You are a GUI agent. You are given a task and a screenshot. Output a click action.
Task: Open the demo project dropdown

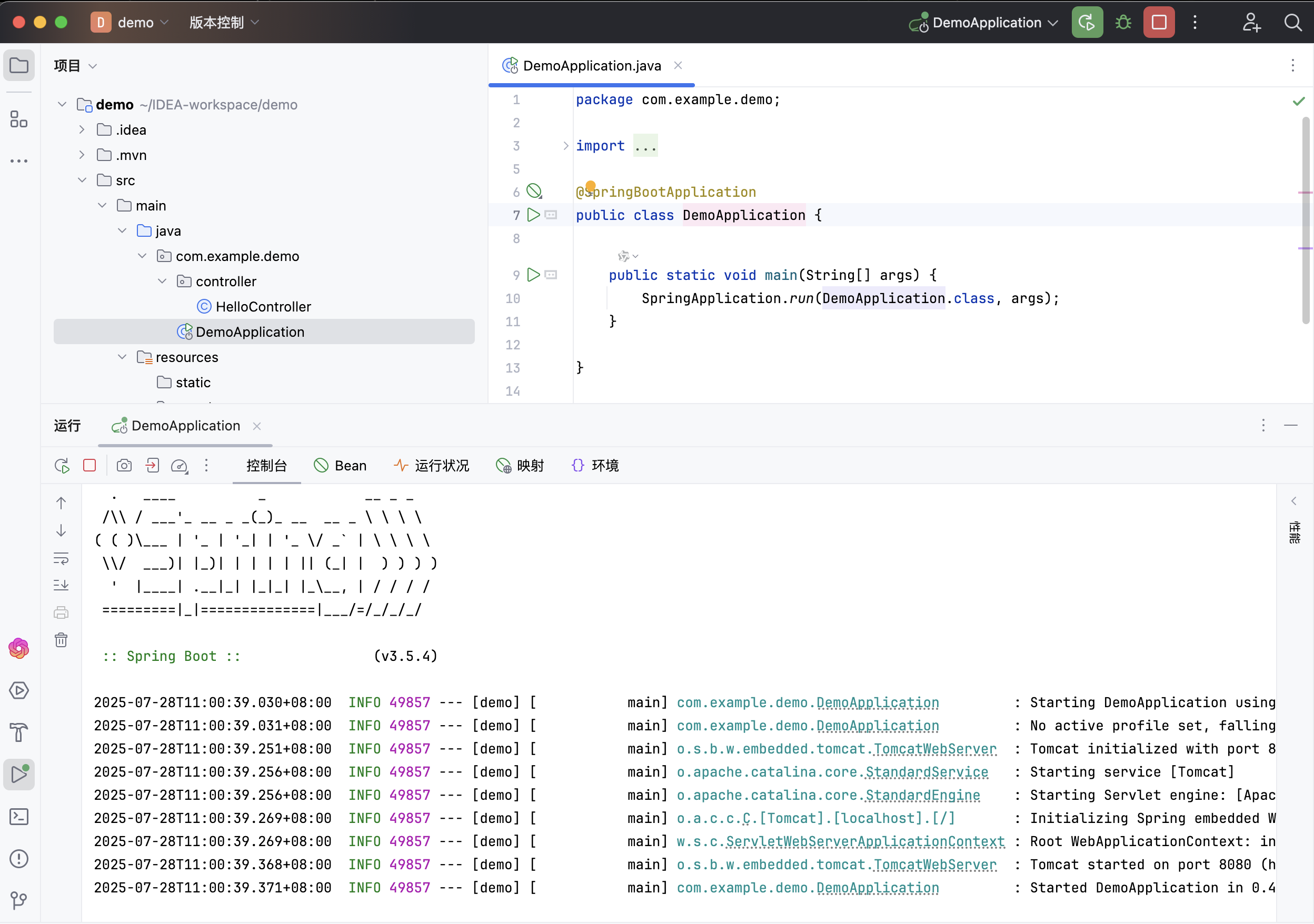(130, 22)
